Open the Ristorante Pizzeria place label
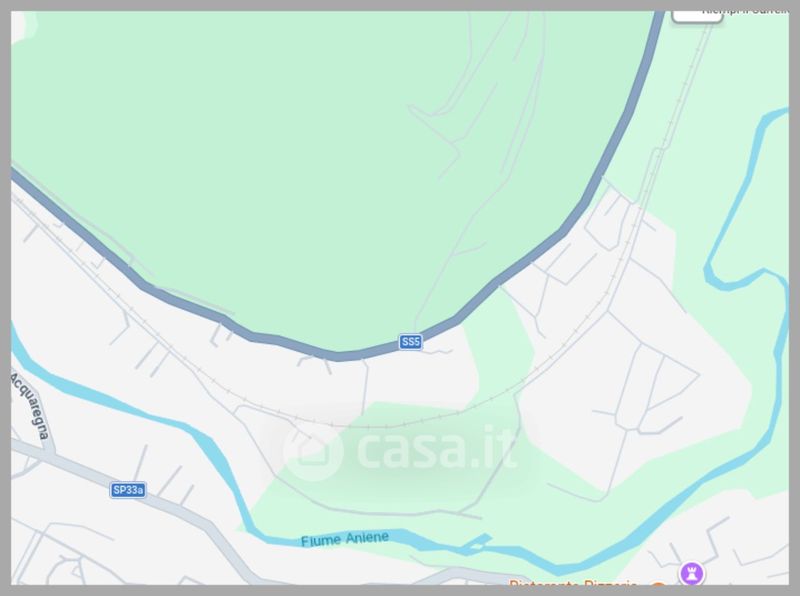Screen dimensions: 800x596 click(573, 583)
